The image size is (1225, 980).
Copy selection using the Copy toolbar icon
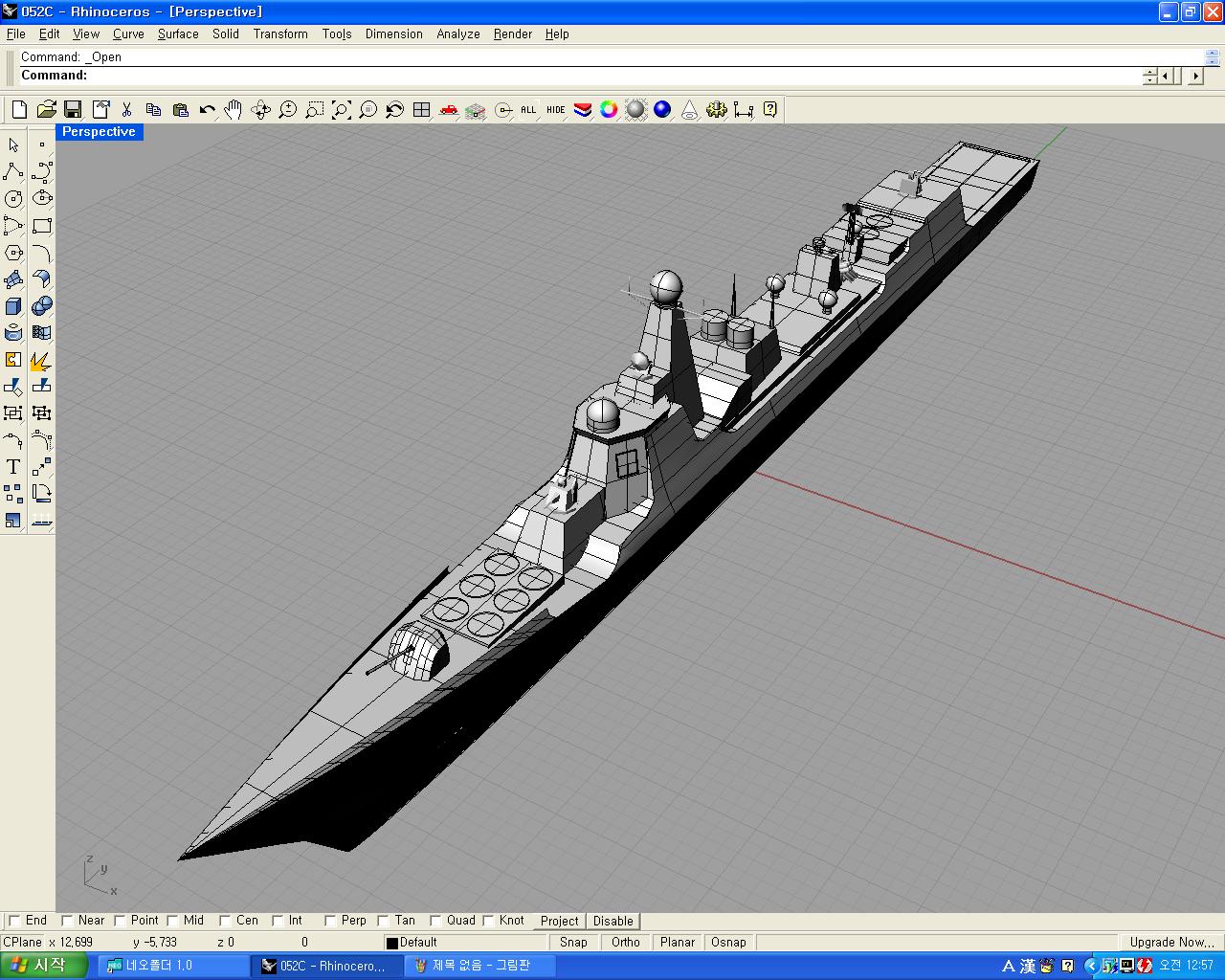(153, 110)
